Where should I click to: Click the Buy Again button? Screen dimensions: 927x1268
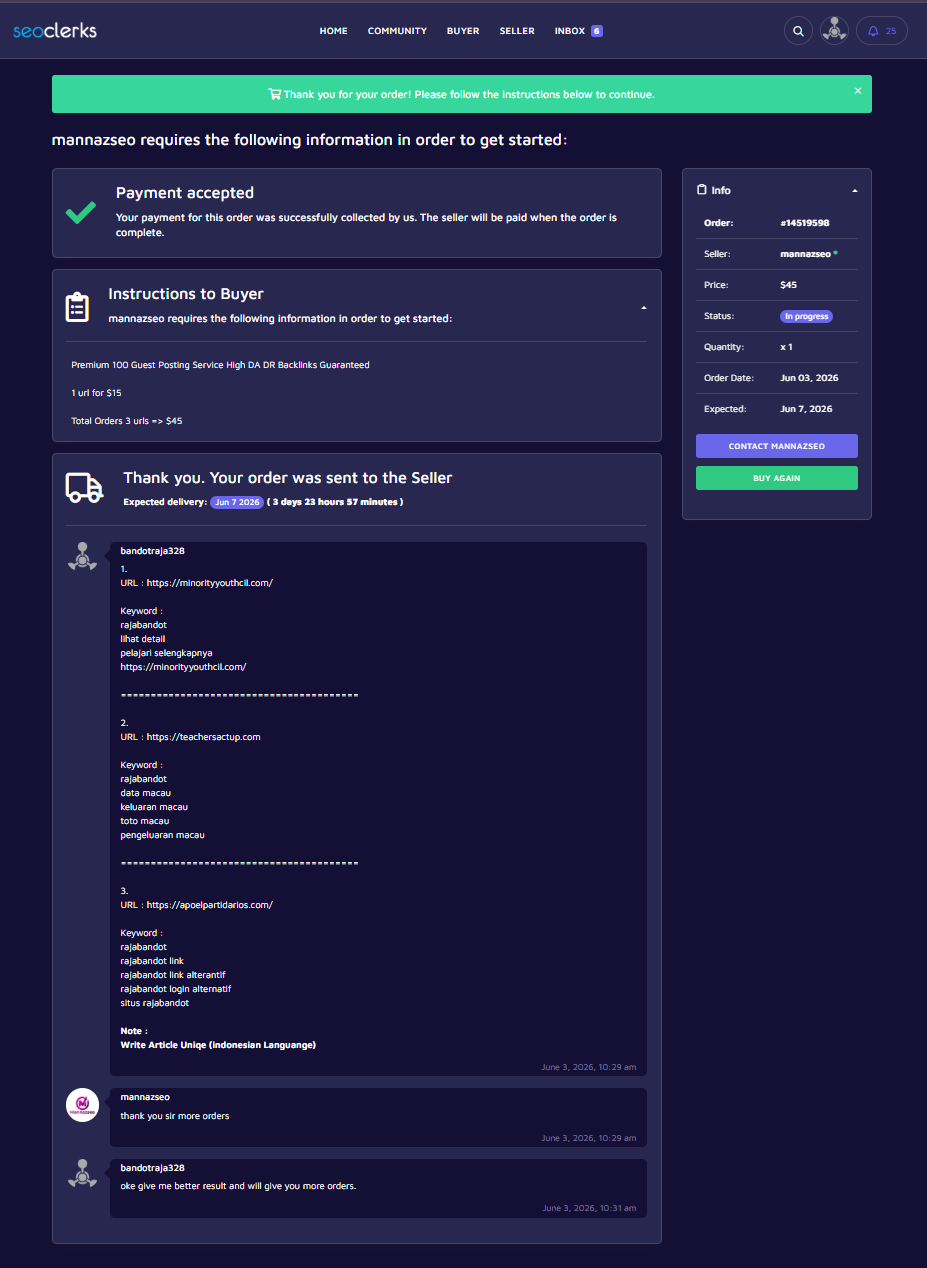pos(777,478)
